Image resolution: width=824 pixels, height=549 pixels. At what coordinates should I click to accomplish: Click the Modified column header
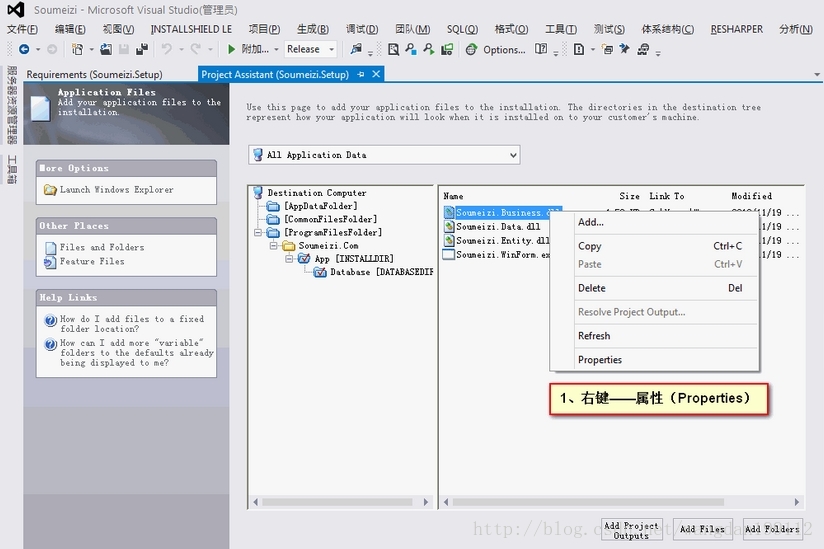(751, 196)
